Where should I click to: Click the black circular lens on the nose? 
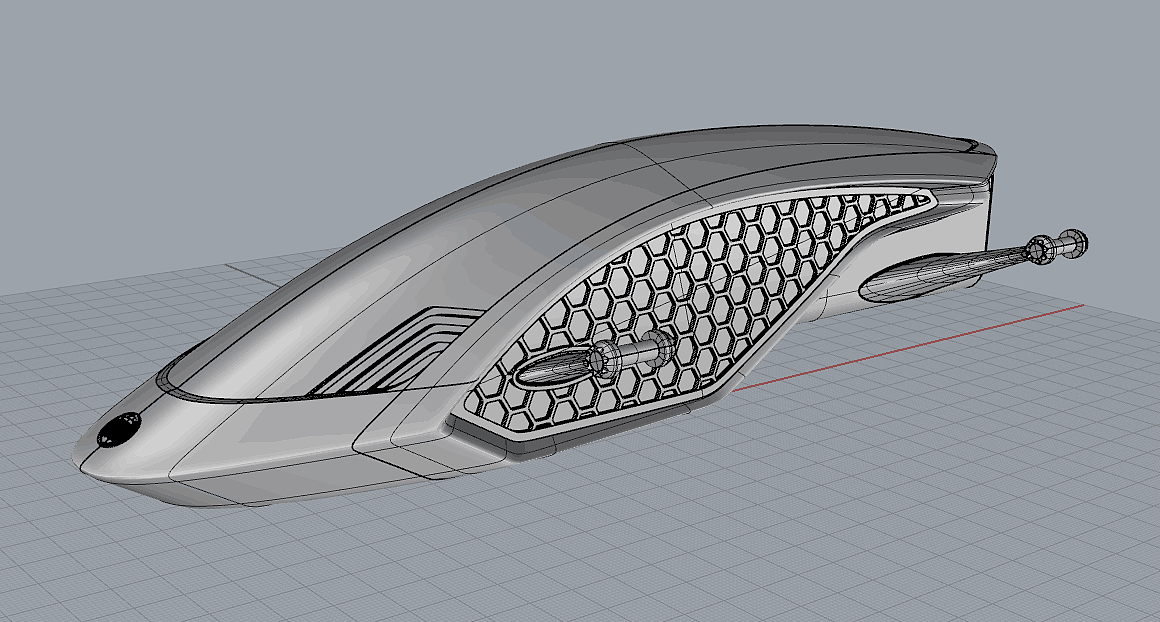coord(117,430)
